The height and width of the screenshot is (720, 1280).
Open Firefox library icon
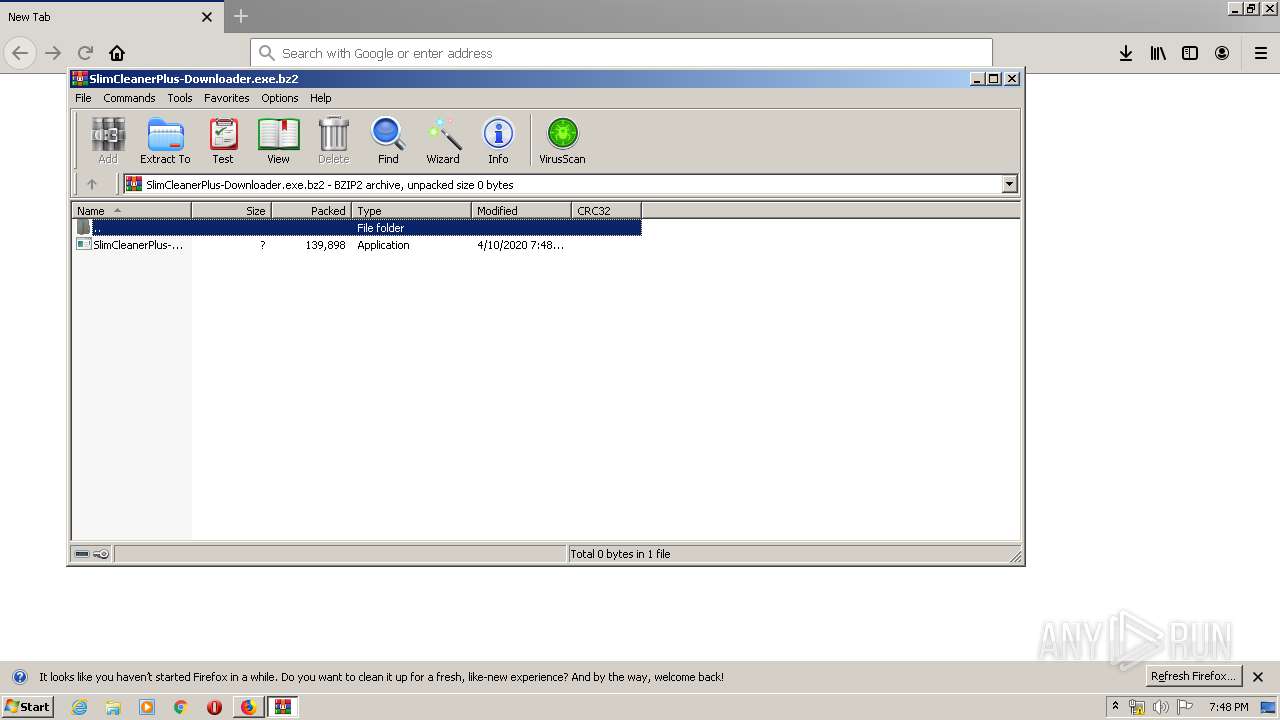tap(1158, 53)
